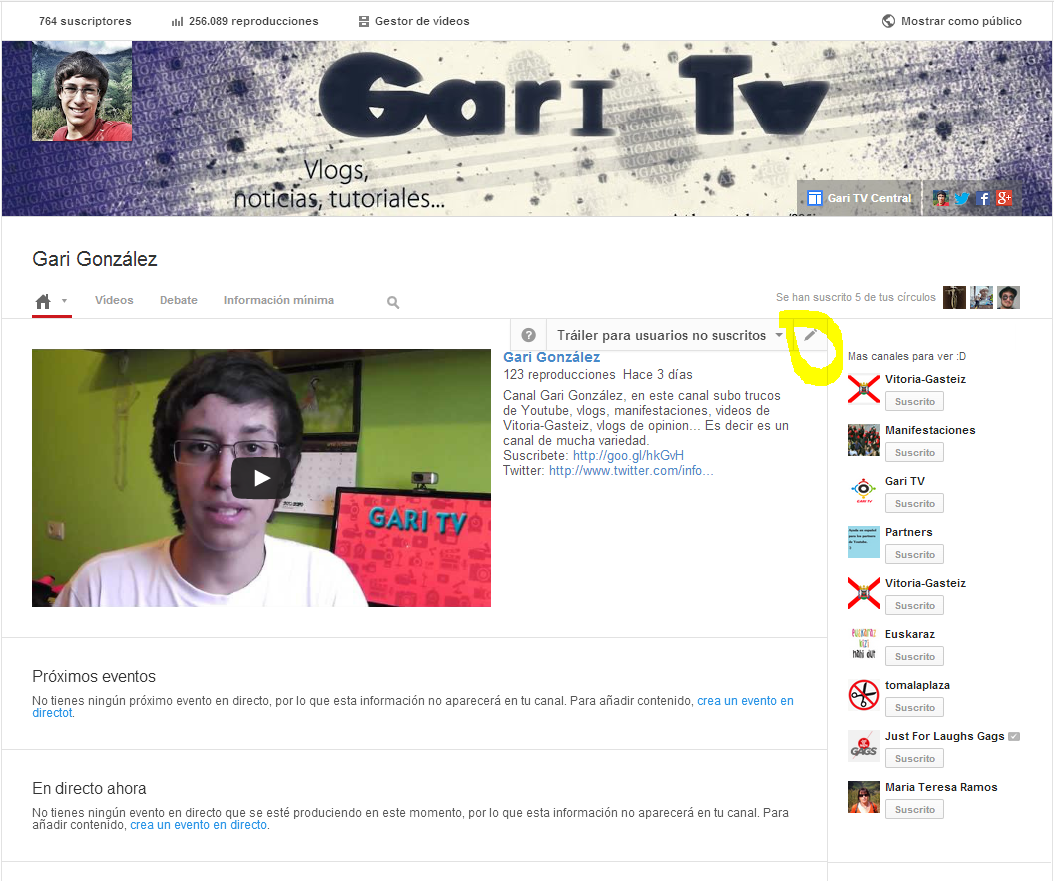Click the globe Mostrar como público icon

tap(888, 21)
